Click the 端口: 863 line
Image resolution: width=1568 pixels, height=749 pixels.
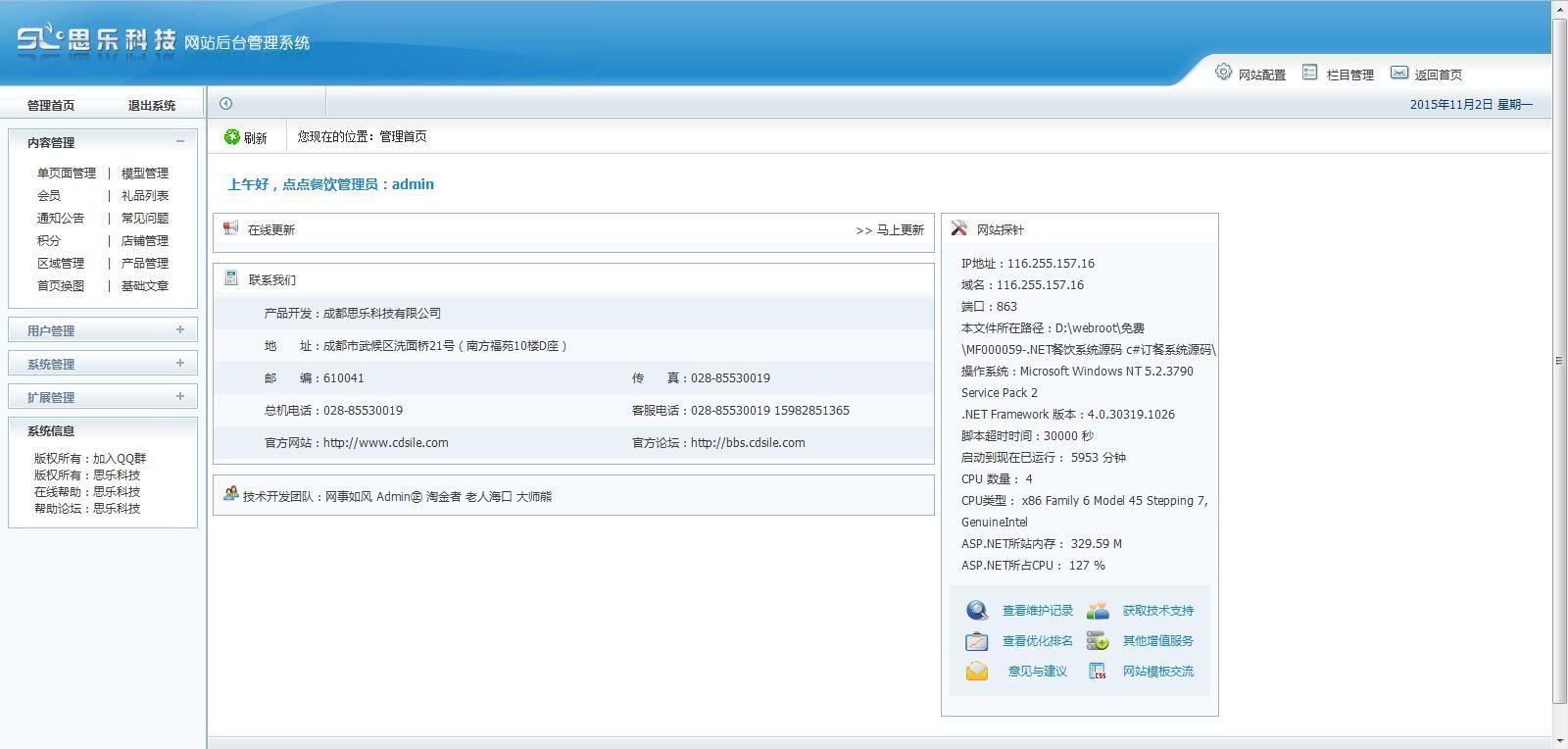point(990,306)
